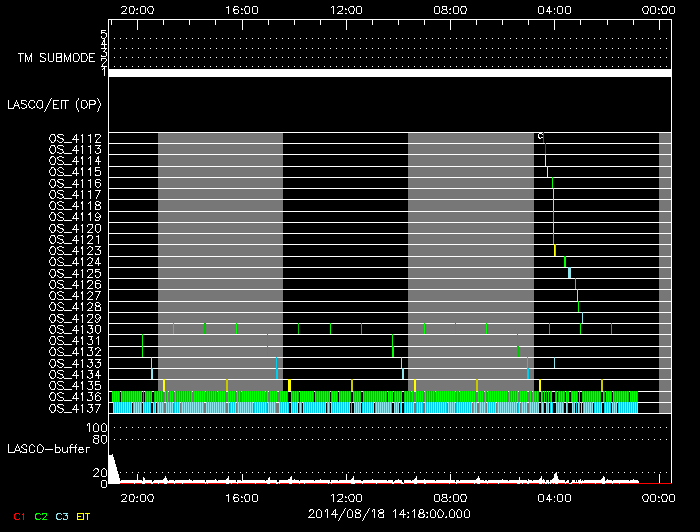Select the OS_4112 row label
The height and width of the screenshot is (532, 700).
click(x=75, y=138)
